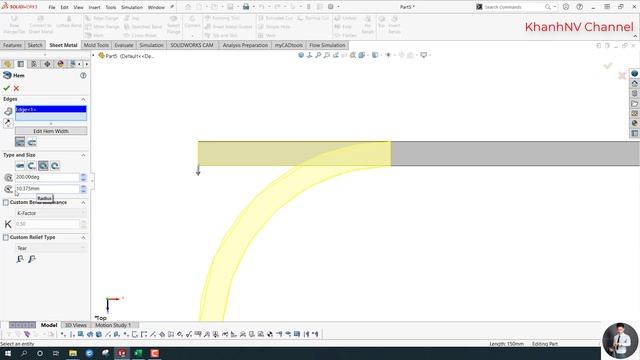Switch to the Analysis Preparation tab
This screenshot has height=360, width=640.
click(x=245, y=45)
